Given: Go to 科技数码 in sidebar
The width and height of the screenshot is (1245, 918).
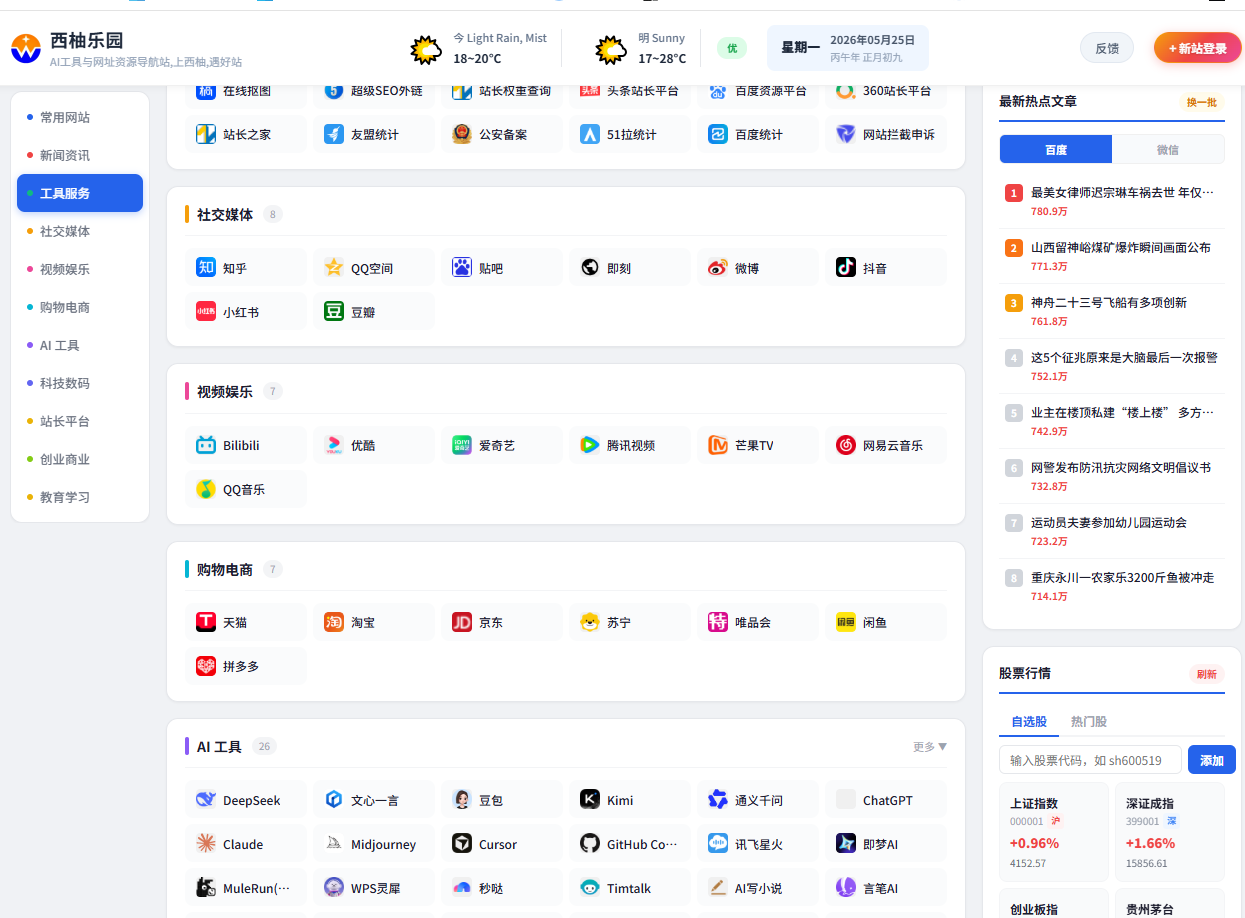Looking at the screenshot, I should click(x=80, y=383).
